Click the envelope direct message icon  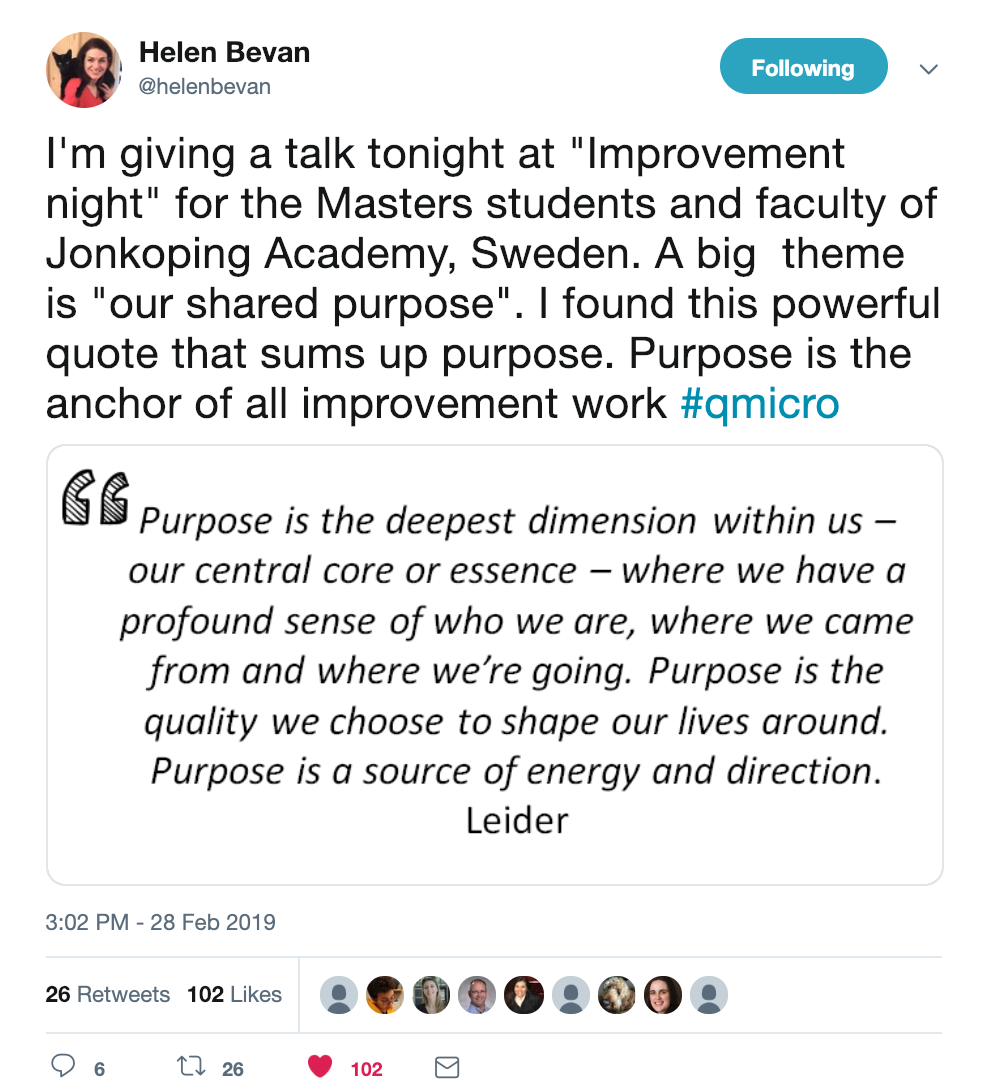[447, 1067]
